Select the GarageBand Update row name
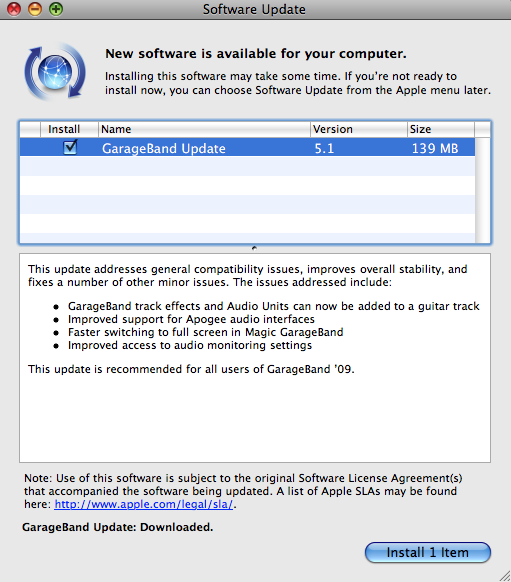Screen dimensions: 511x582 click(x=164, y=148)
